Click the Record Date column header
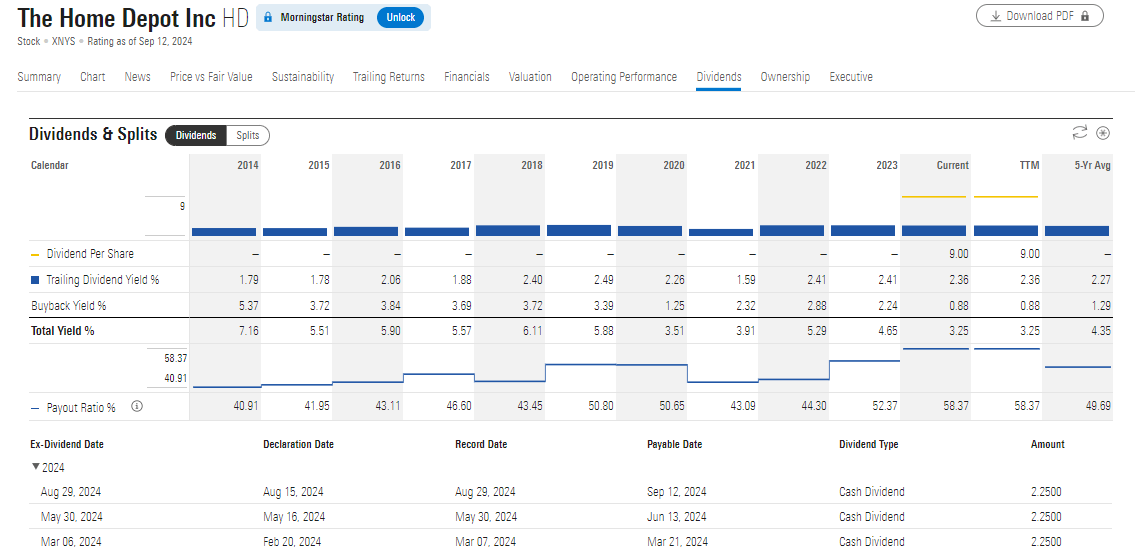 click(x=481, y=444)
